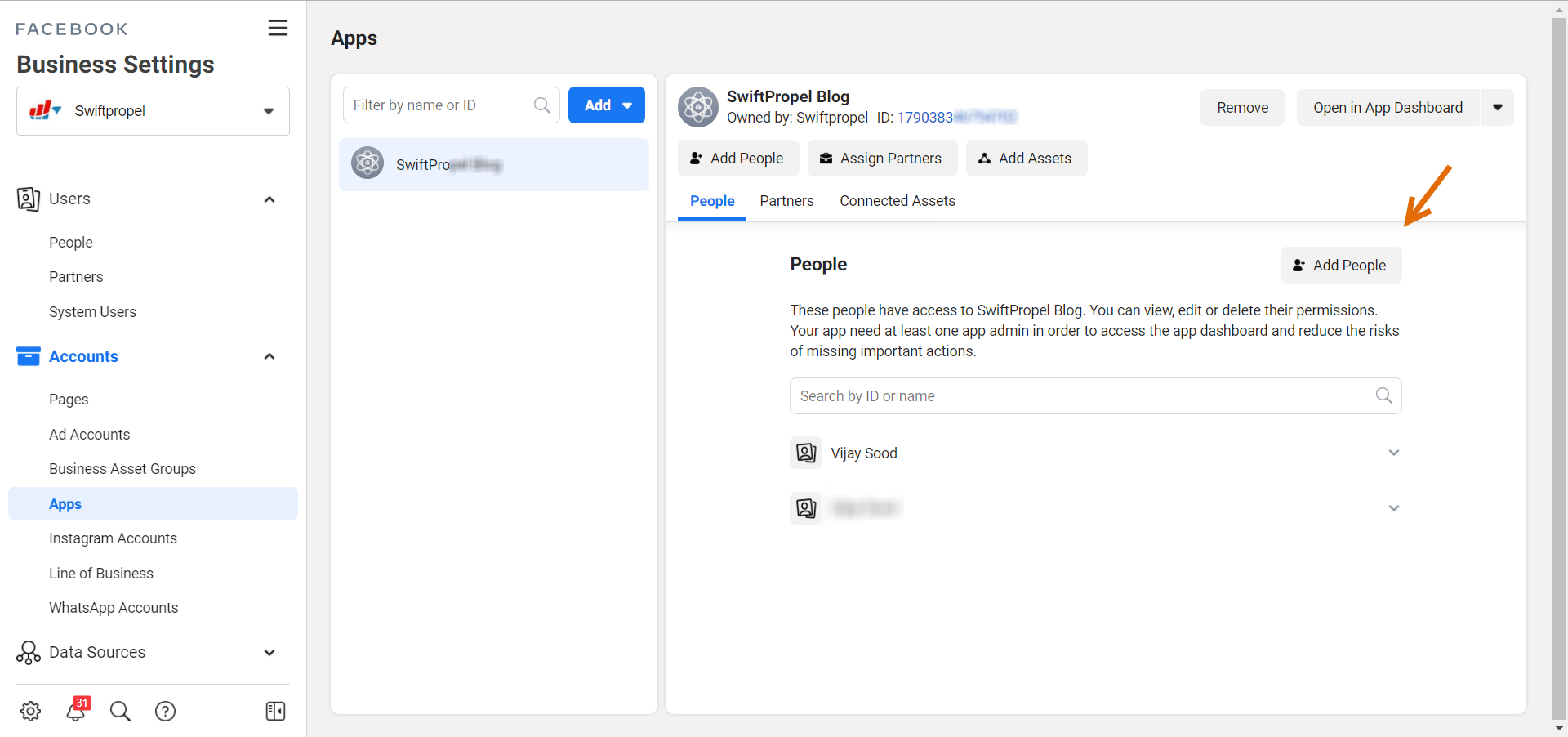This screenshot has height=737, width=1568.
Task: Open notifications bell with 31 badge
Action: coord(76,710)
